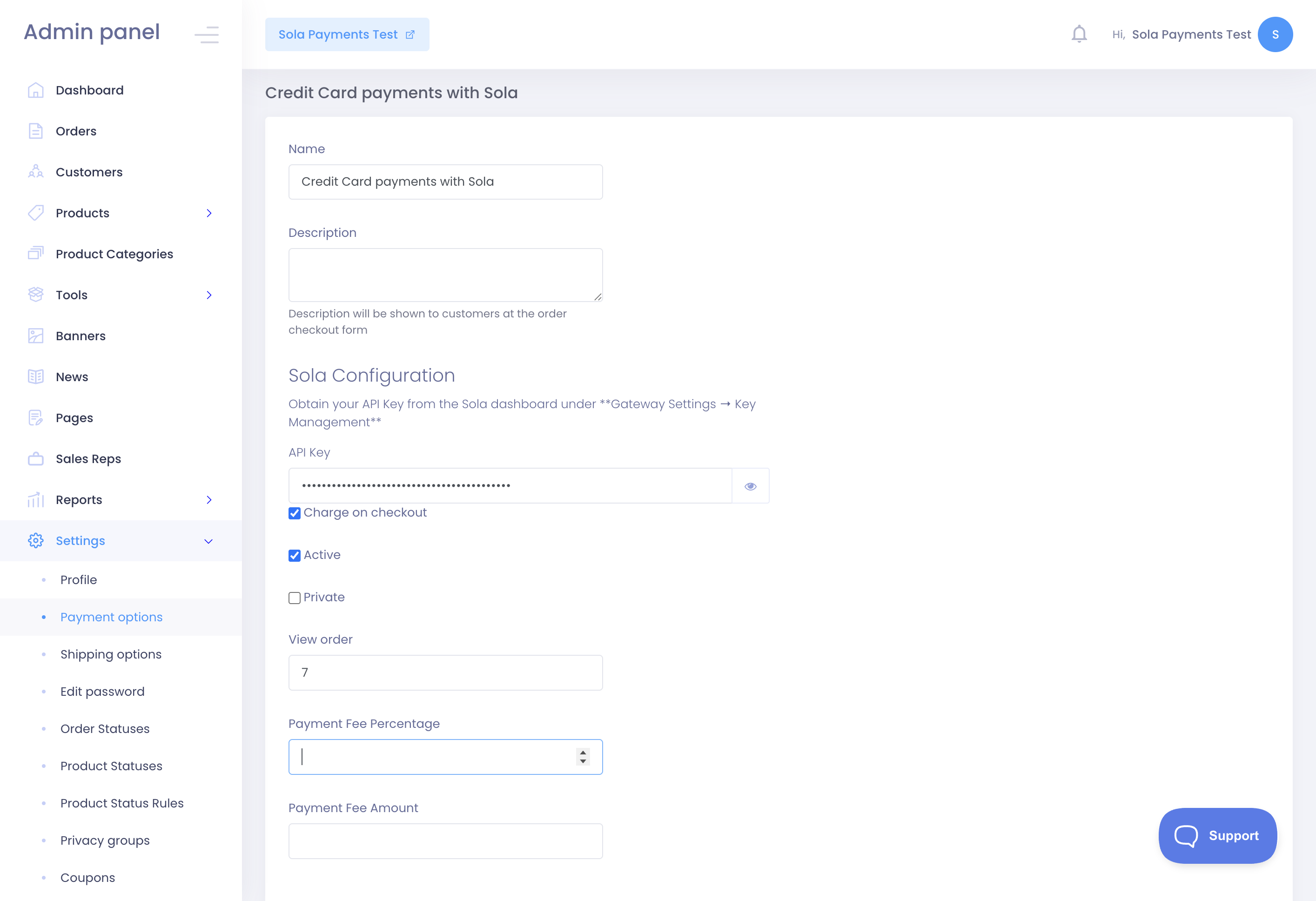The height and width of the screenshot is (901, 1316).
Task: Uncheck the Active checkbox
Action: 295,556
